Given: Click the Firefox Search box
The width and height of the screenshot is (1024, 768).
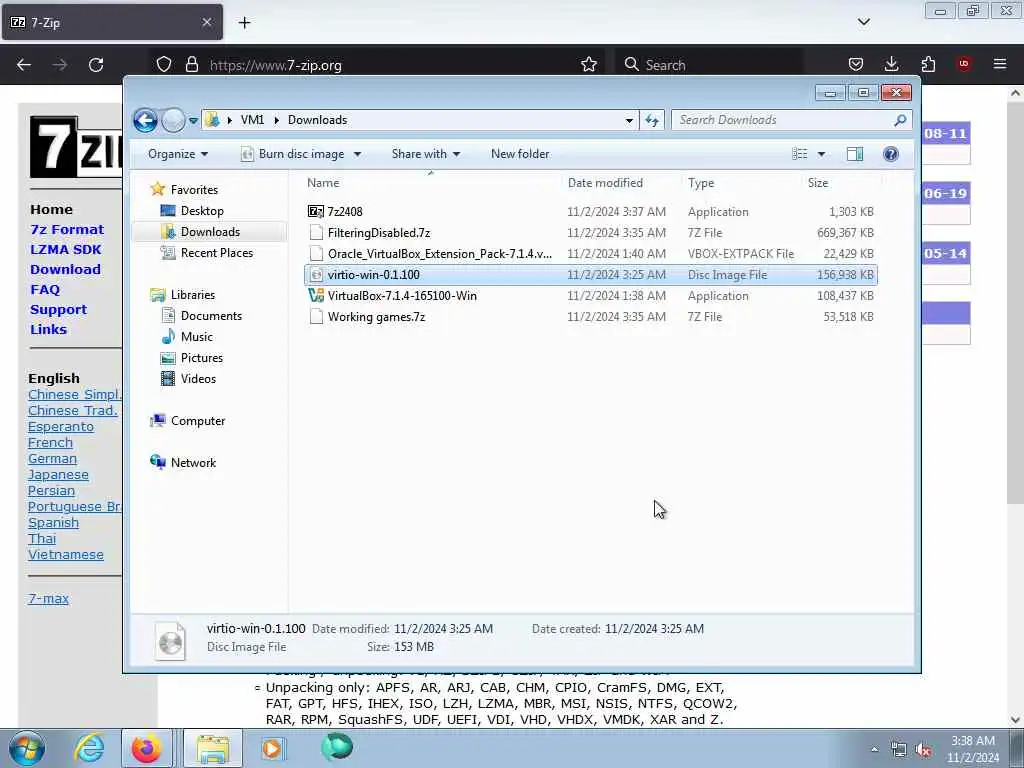Looking at the screenshot, I should [711, 65].
